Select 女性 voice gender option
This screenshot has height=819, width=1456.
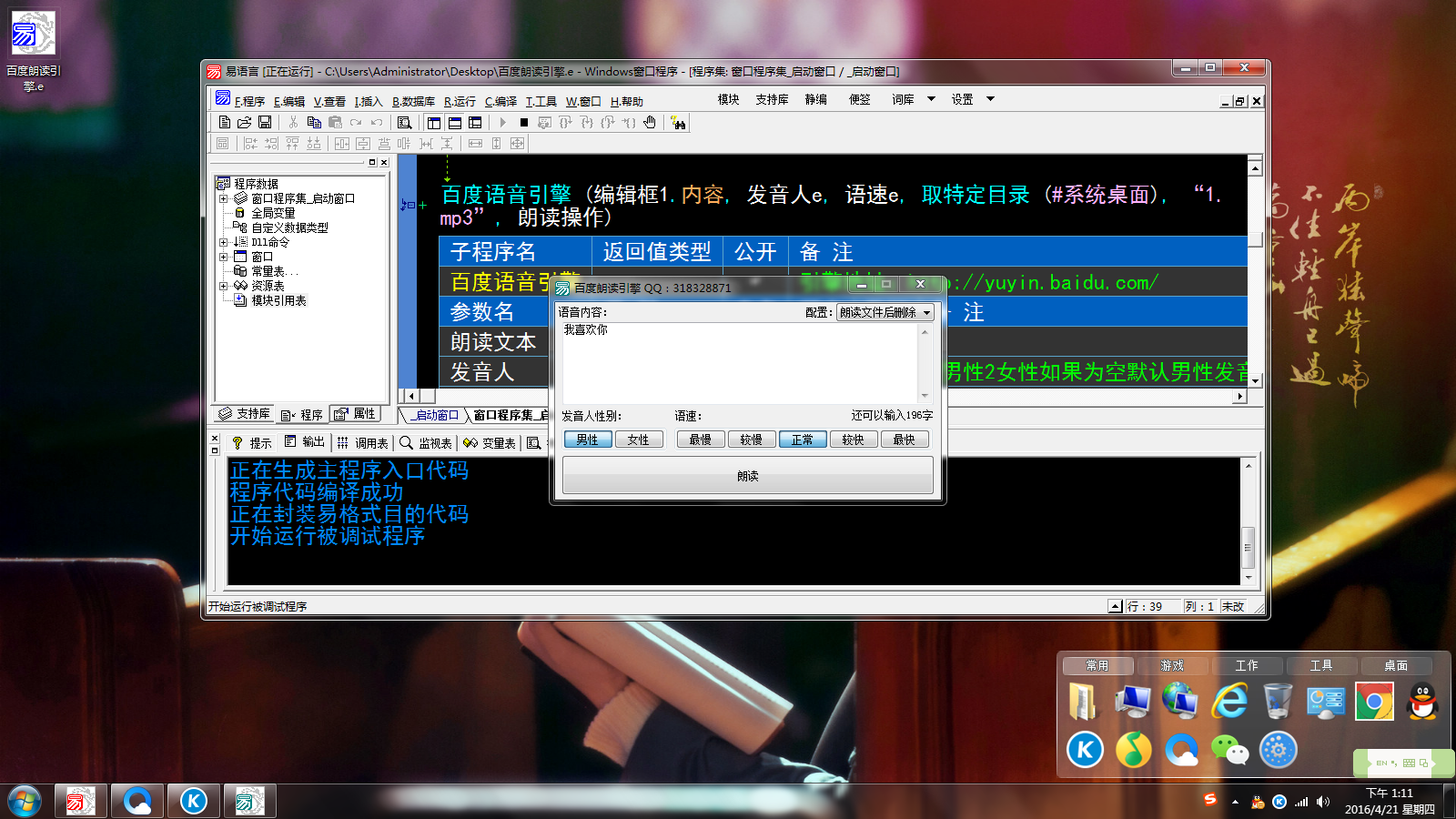(639, 440)
